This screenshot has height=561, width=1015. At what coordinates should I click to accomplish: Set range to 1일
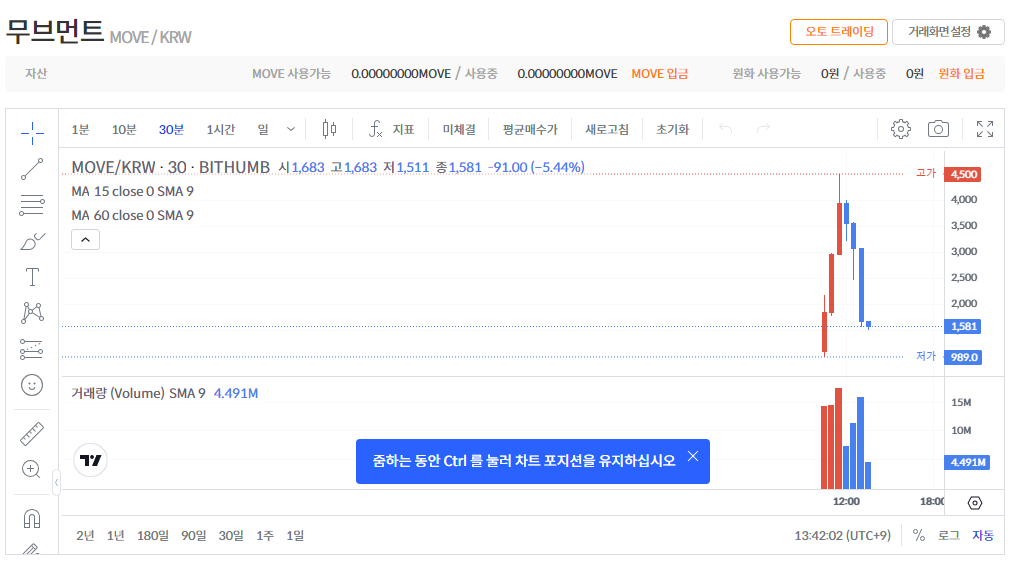[295, 535]
